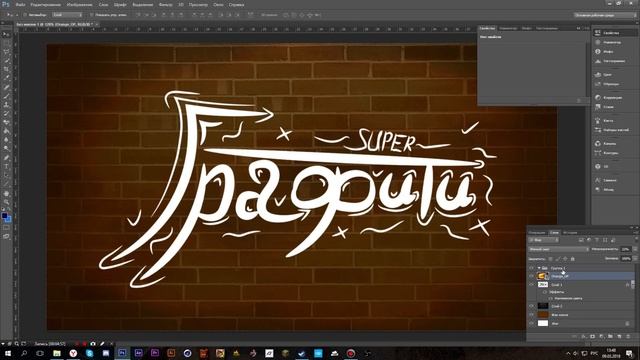Screen dimensions: 640x360
Task: Open the Файл menu
Action: (x=20, y=4)
